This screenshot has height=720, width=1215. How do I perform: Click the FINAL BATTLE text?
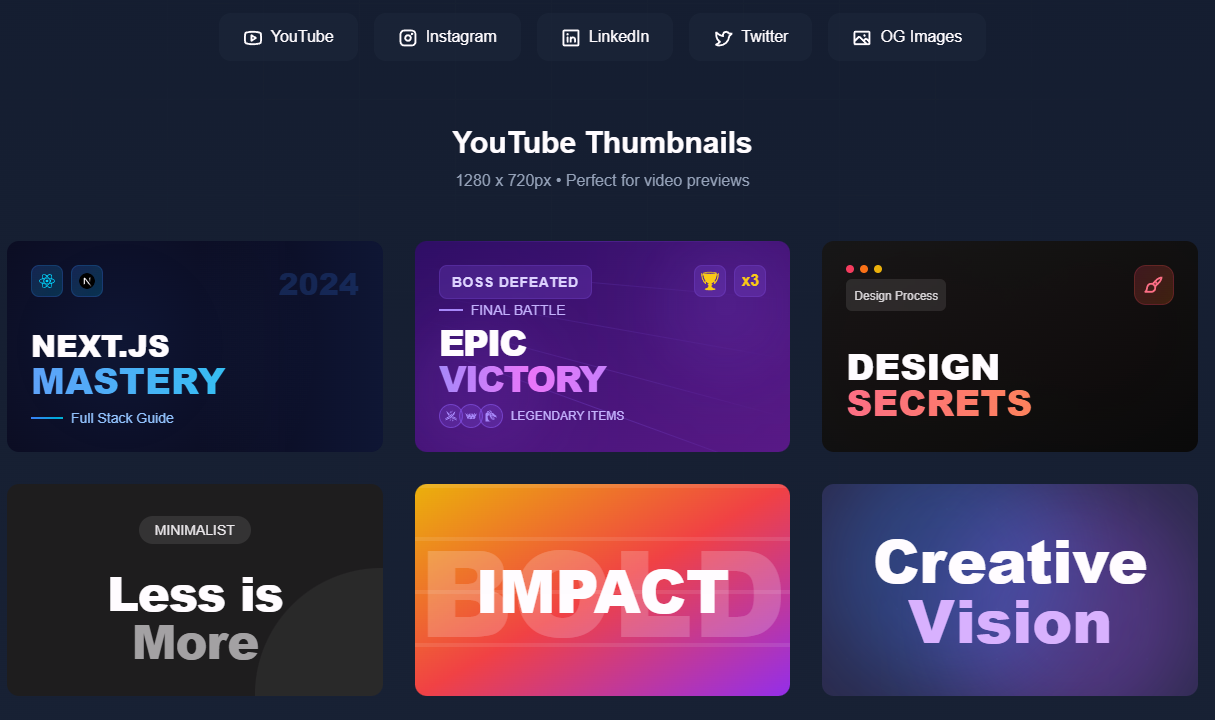point(518,310)
